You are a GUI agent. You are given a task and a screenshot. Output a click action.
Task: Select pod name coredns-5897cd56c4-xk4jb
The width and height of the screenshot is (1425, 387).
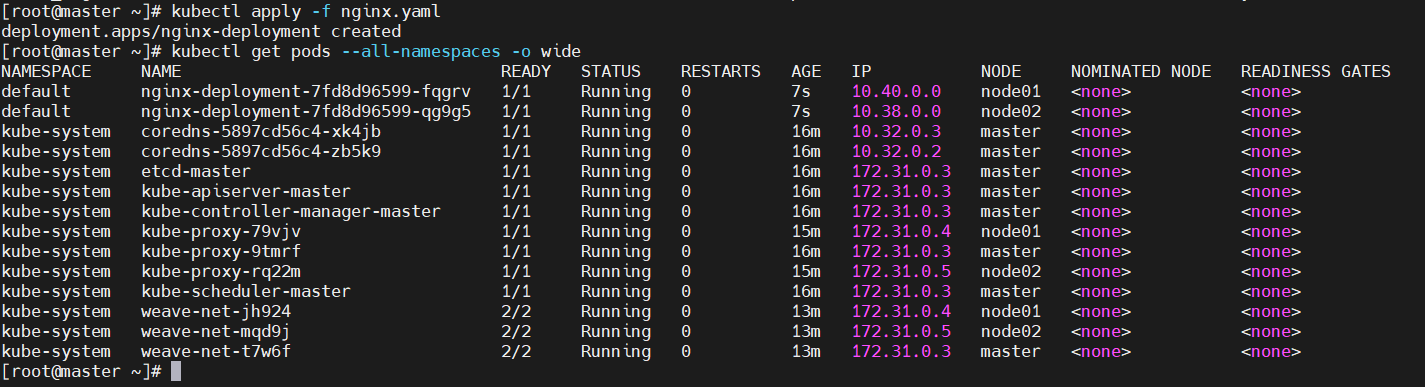[x=261, y=131]
